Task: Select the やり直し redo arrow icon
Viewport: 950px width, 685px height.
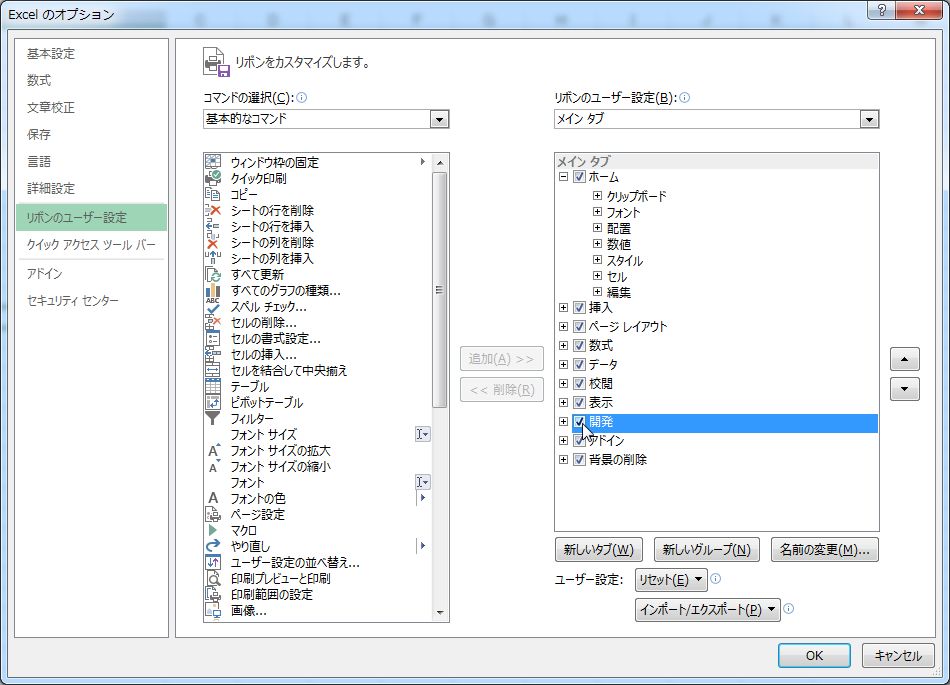Action: 213,546
